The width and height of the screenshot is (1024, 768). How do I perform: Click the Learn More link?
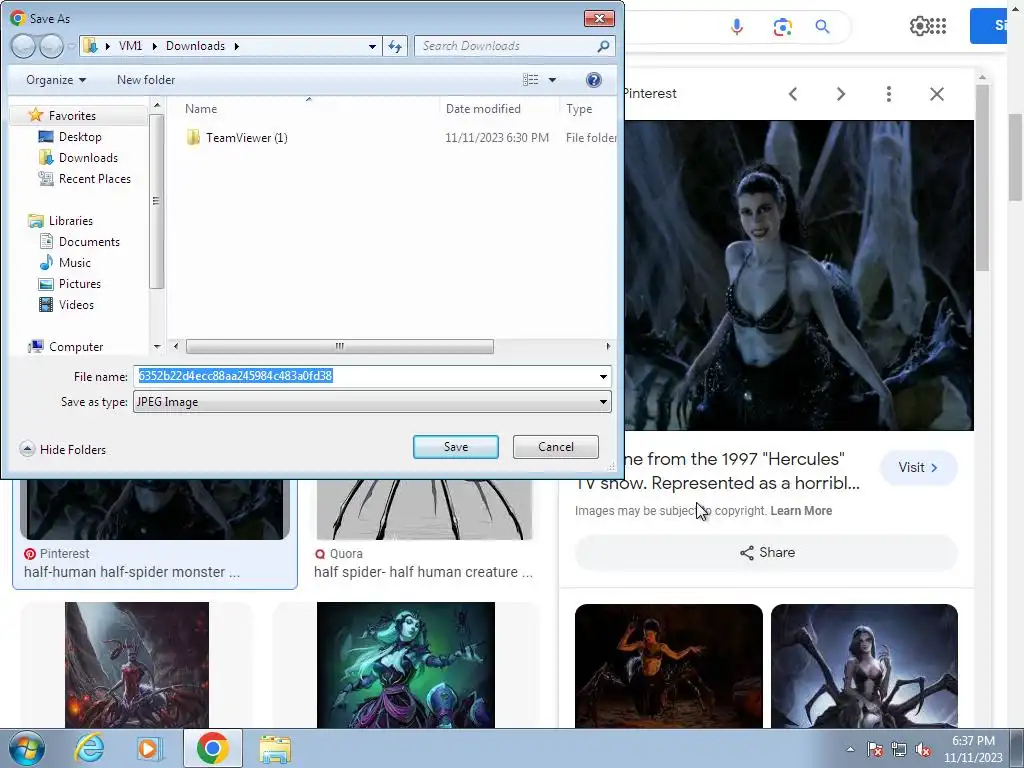pyautogui.click(x=801, y=511)
